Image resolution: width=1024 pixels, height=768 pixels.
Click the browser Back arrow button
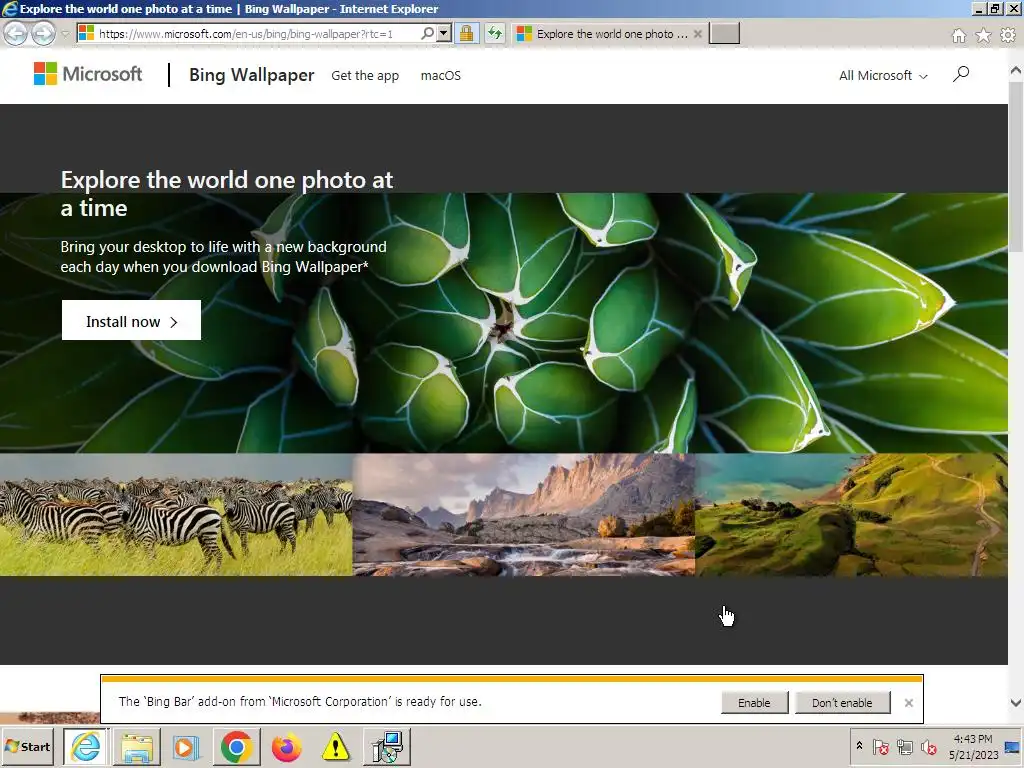tap(16, 33)
